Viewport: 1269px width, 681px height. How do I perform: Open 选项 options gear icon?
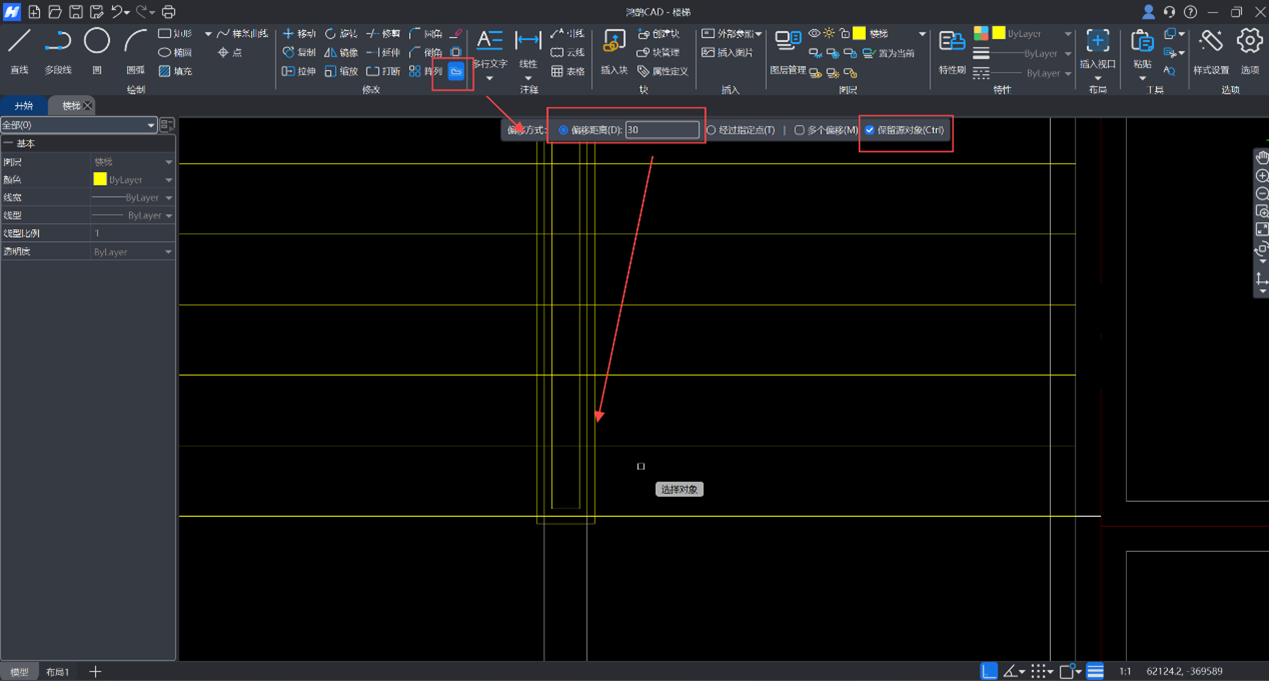click(1249, 42)
